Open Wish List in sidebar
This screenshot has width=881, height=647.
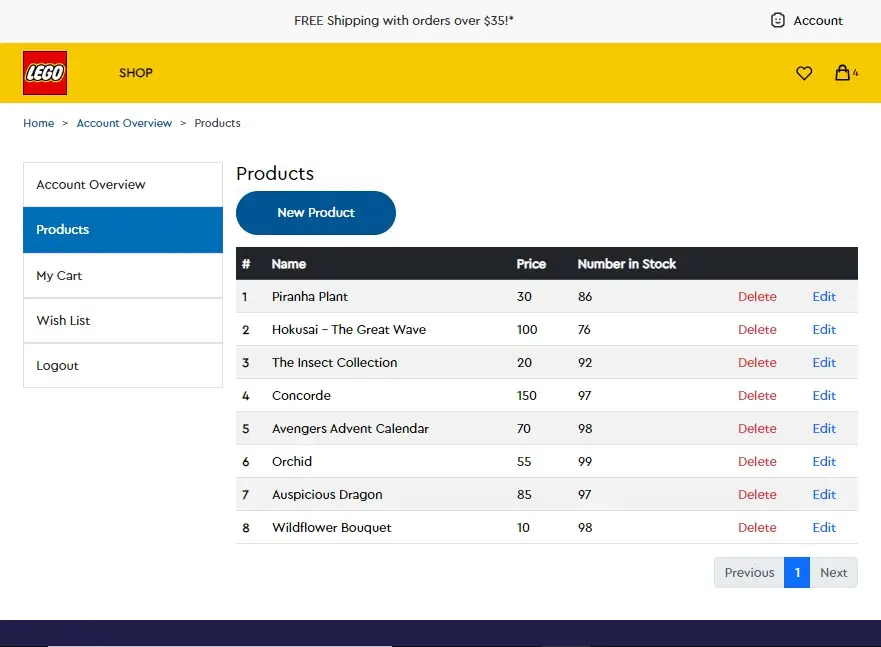(x=123, y=321)
